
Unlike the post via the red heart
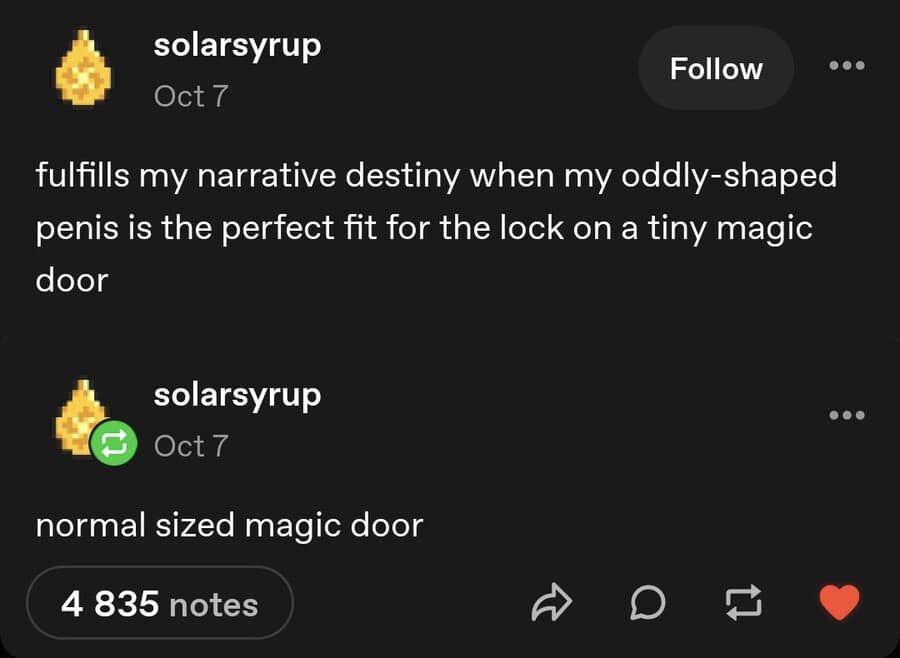pos(839,602)
